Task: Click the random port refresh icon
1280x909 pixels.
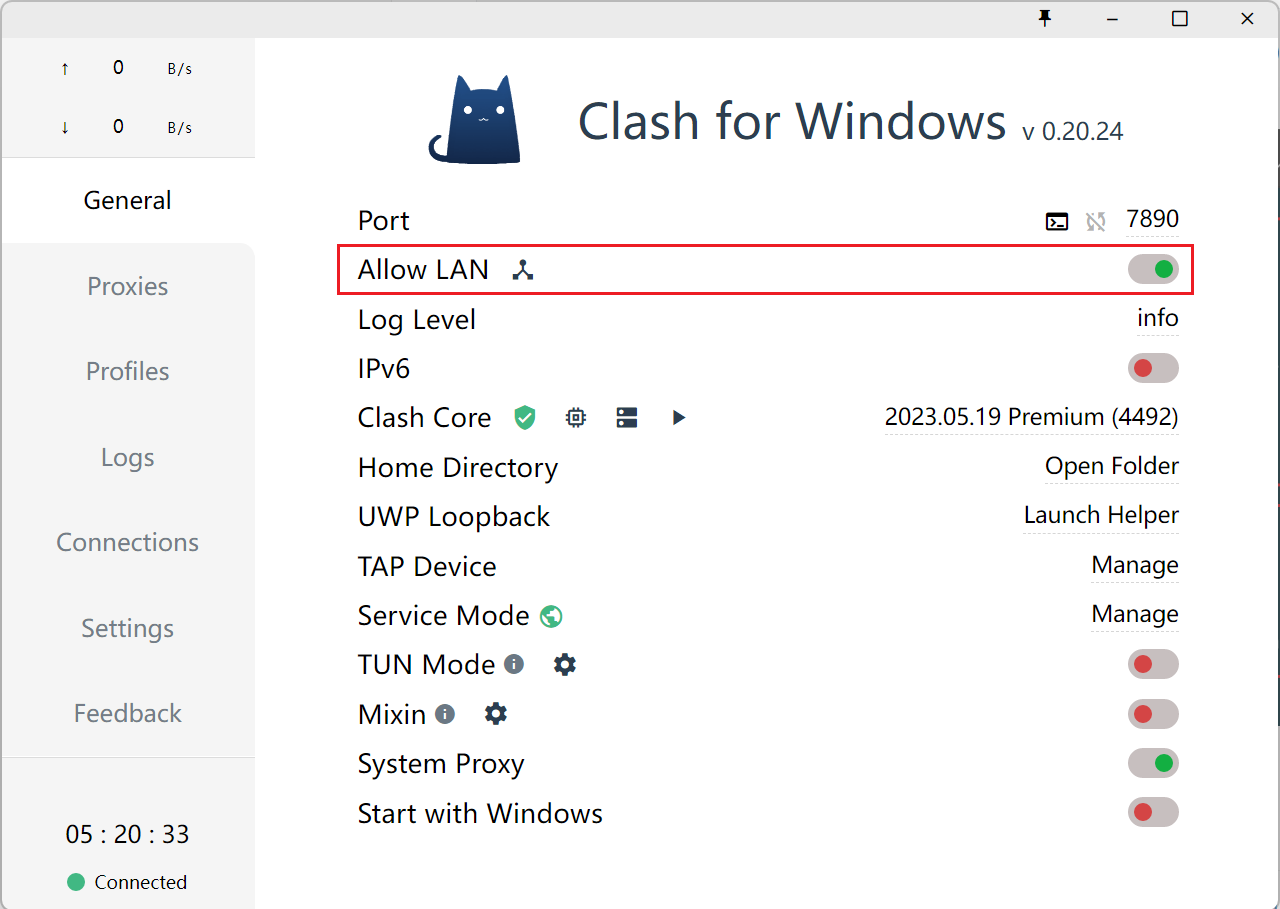Action: (1096, 221)
